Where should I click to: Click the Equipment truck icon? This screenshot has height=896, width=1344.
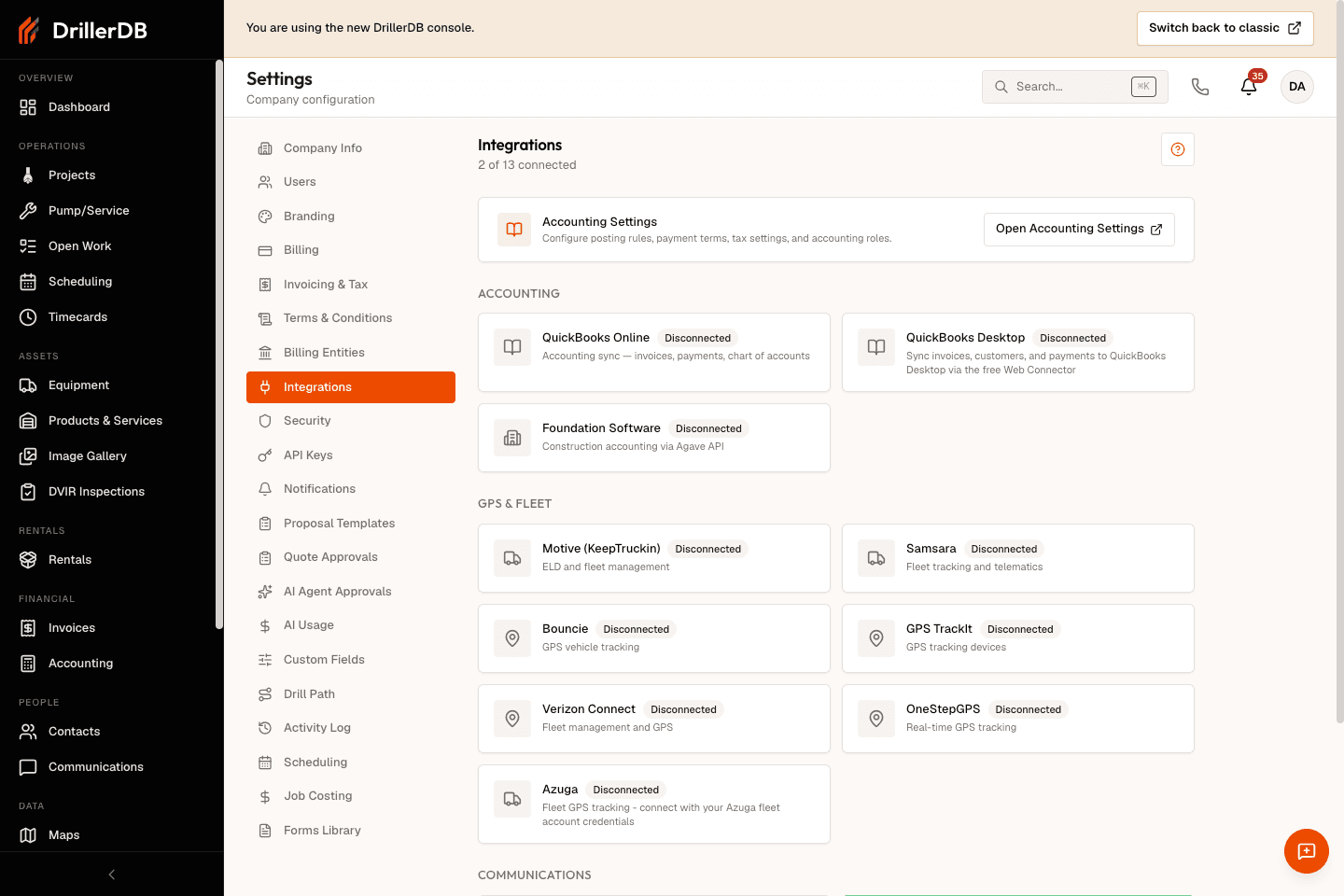[28, 385]
